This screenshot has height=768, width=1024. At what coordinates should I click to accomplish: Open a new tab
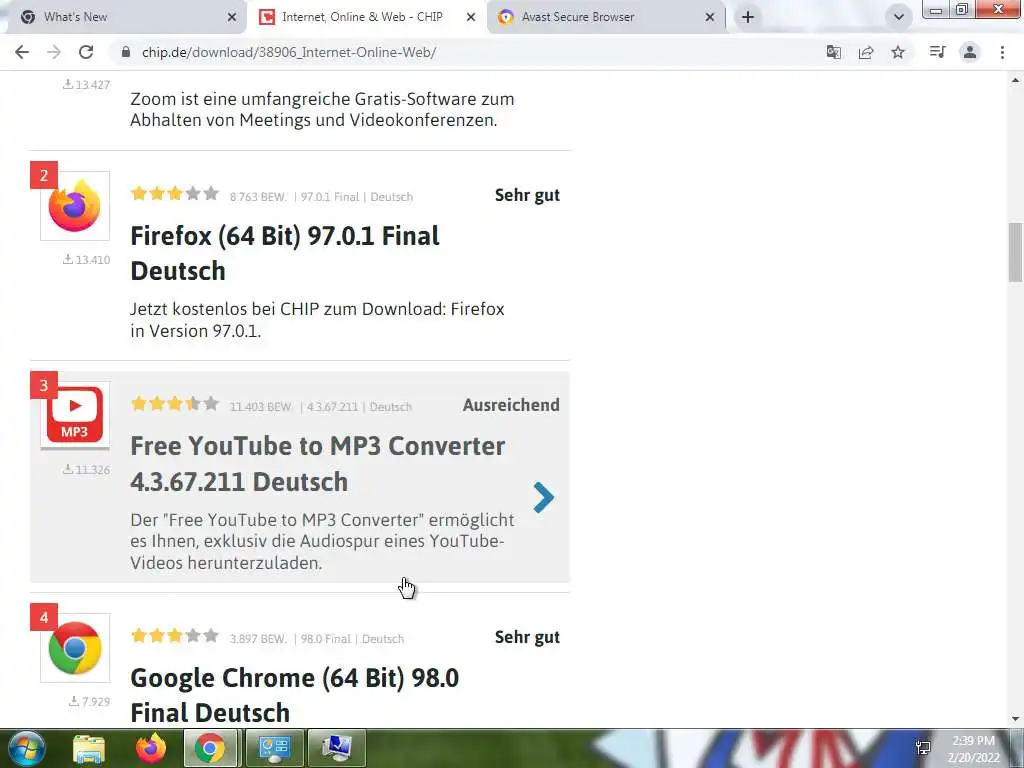coord(748,17)
